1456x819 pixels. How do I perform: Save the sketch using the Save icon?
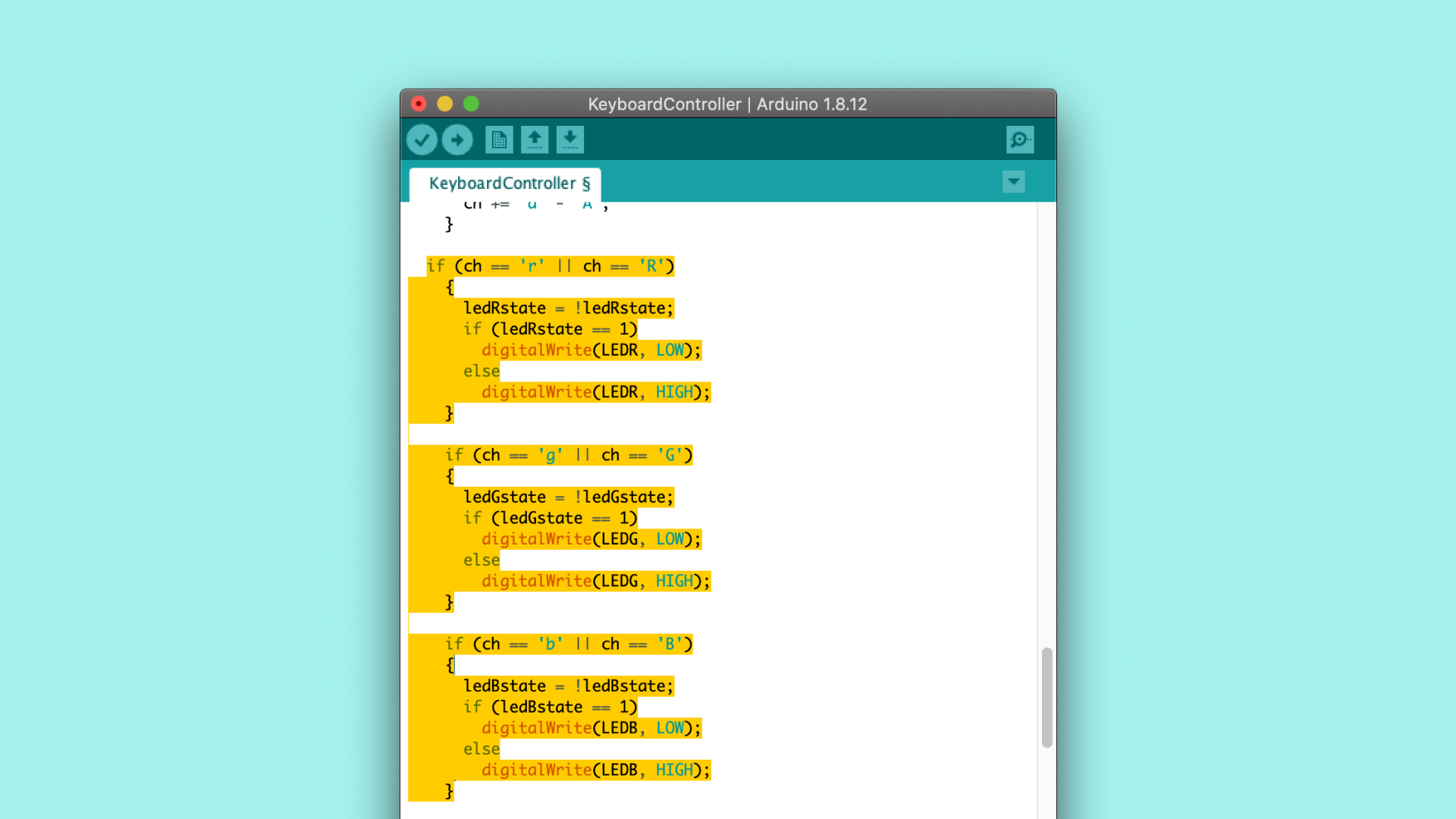570,140
